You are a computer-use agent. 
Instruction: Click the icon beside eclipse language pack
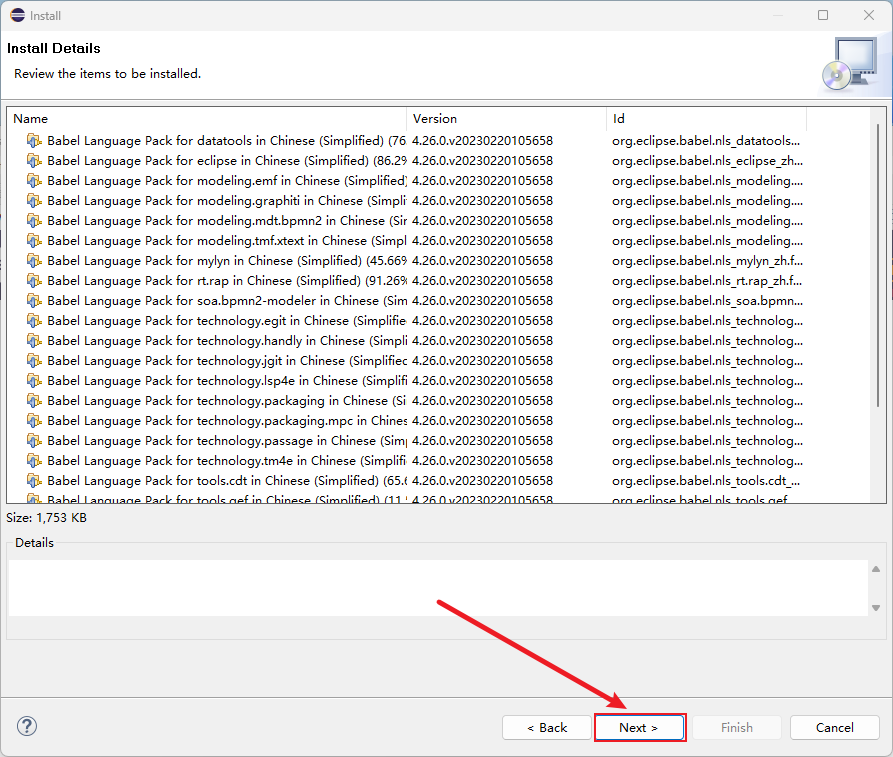coord(34,161)
